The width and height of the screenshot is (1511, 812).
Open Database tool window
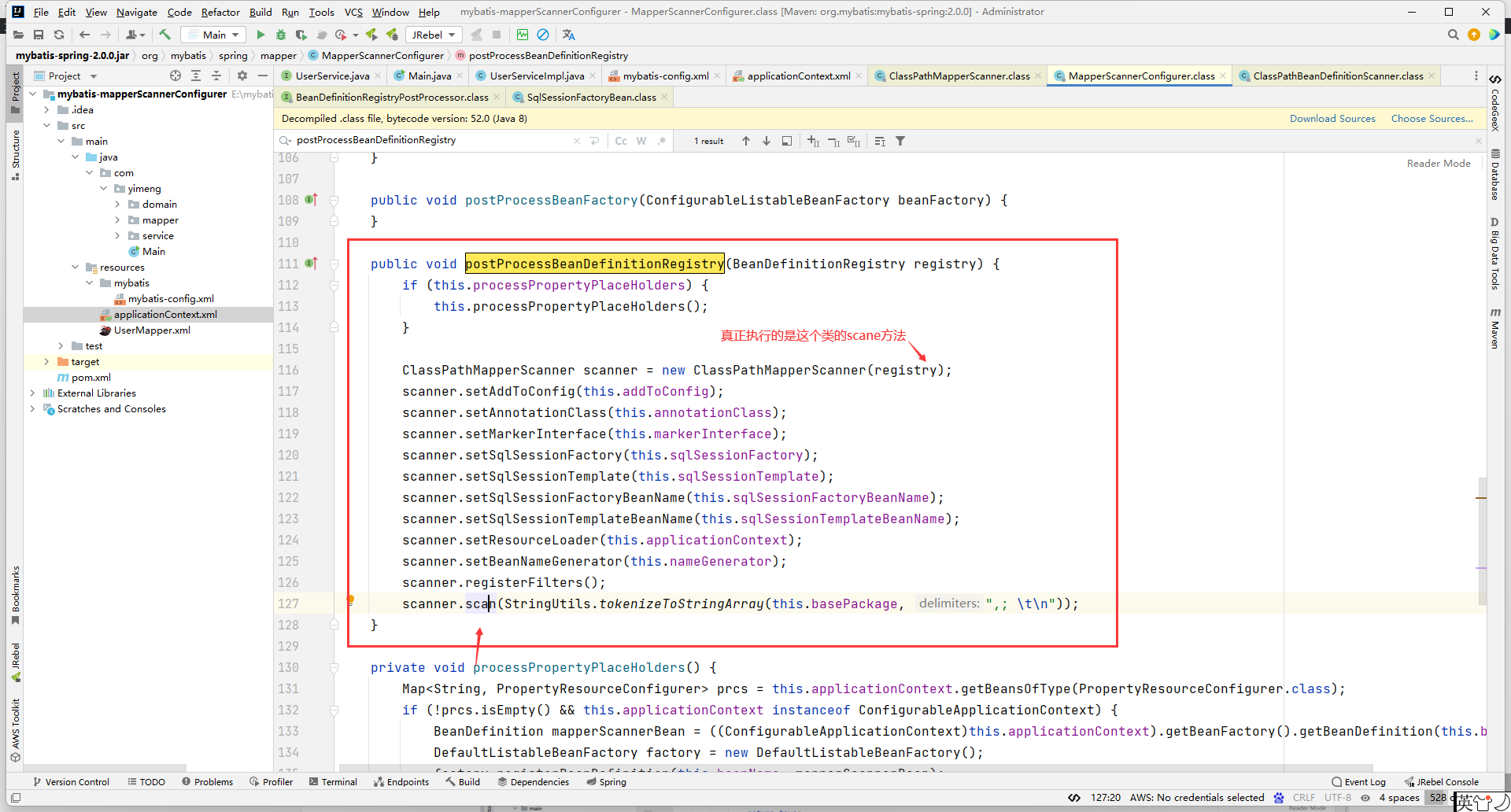tap(1495, 174)
